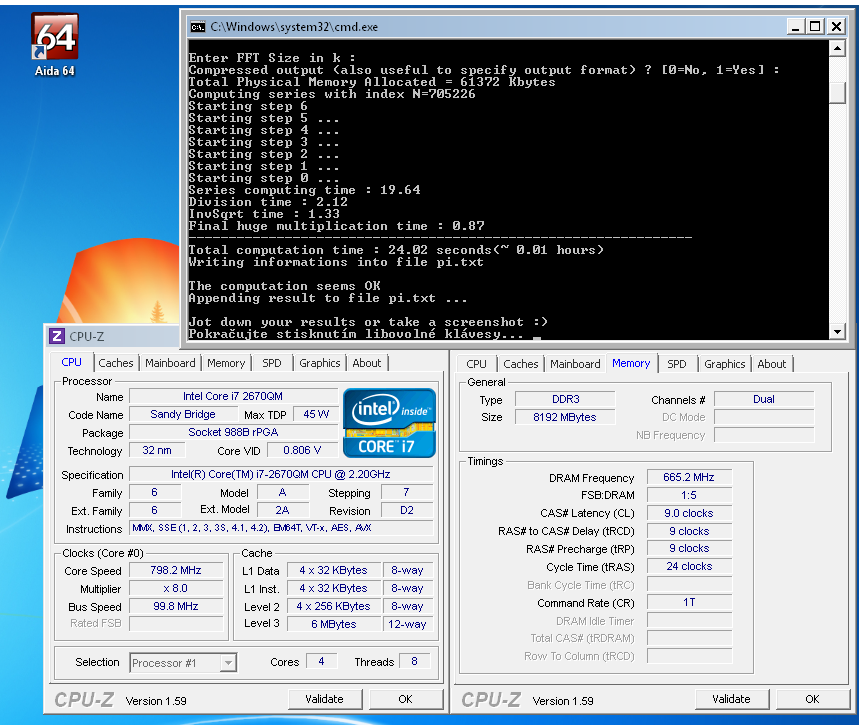Click L1 Data cache 4 x 32 KBytes
This screenshot has width=860, height=725.
coord(333,570)
